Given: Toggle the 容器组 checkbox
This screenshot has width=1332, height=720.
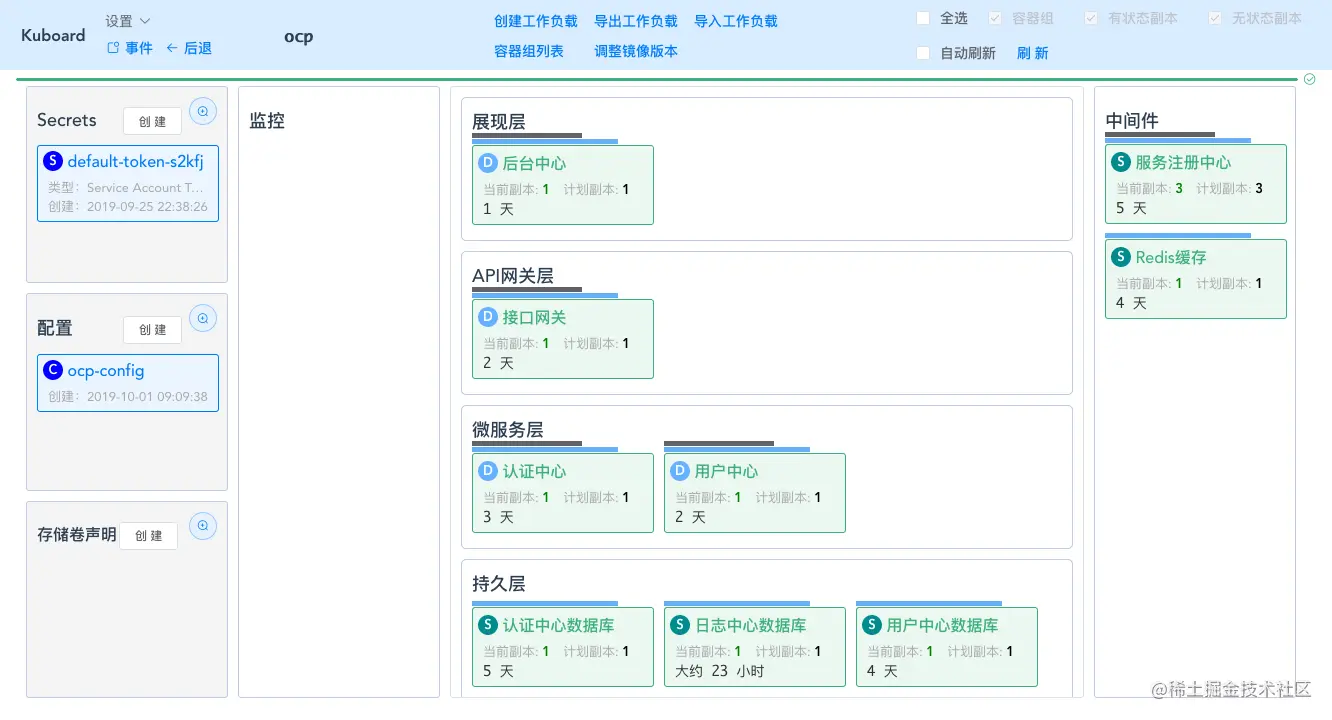Looking at the screenshot, I should pyautogui.click(x=995, y=17).
